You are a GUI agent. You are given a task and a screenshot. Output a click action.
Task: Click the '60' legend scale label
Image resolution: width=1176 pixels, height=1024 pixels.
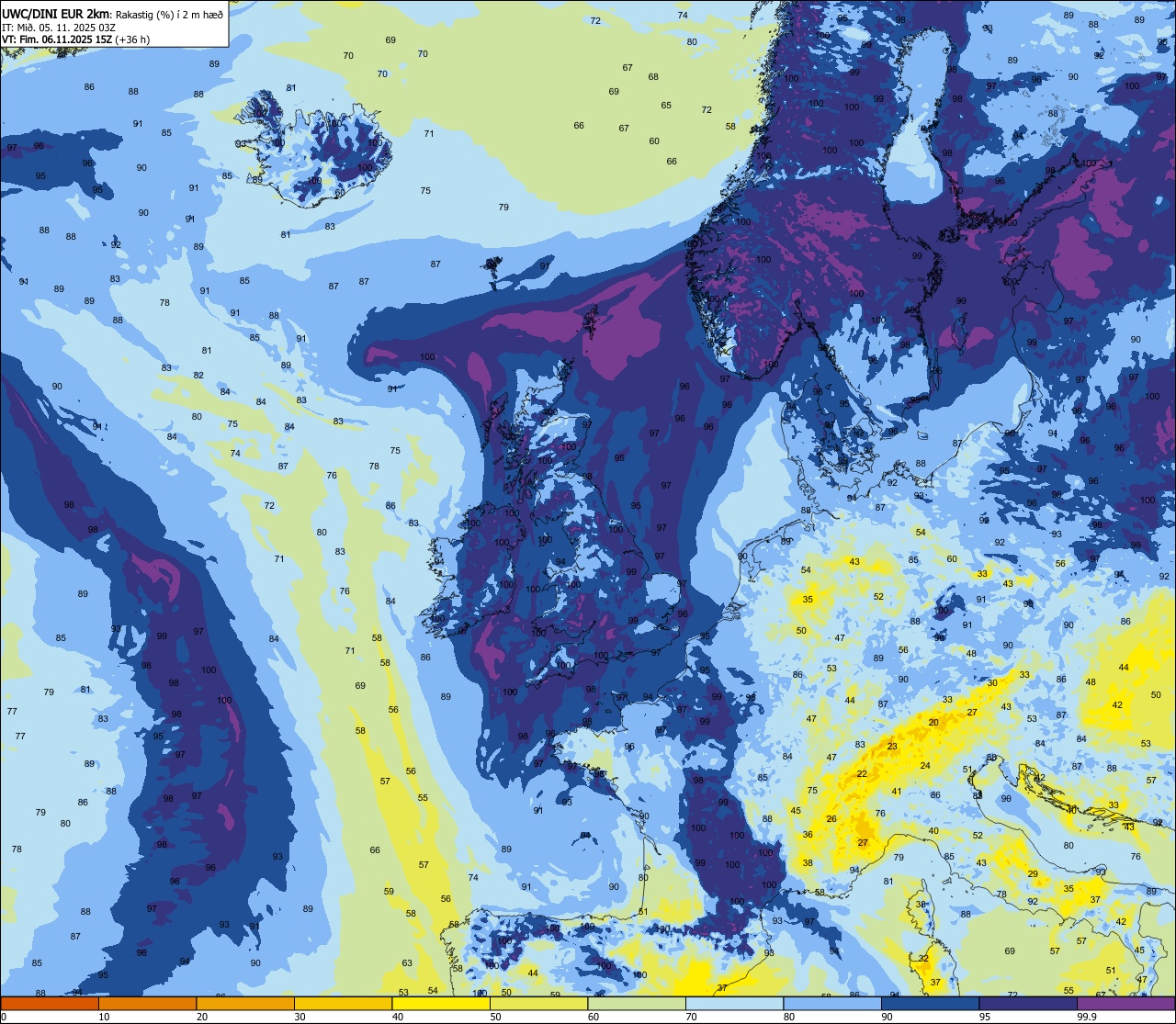point(594,1017)
